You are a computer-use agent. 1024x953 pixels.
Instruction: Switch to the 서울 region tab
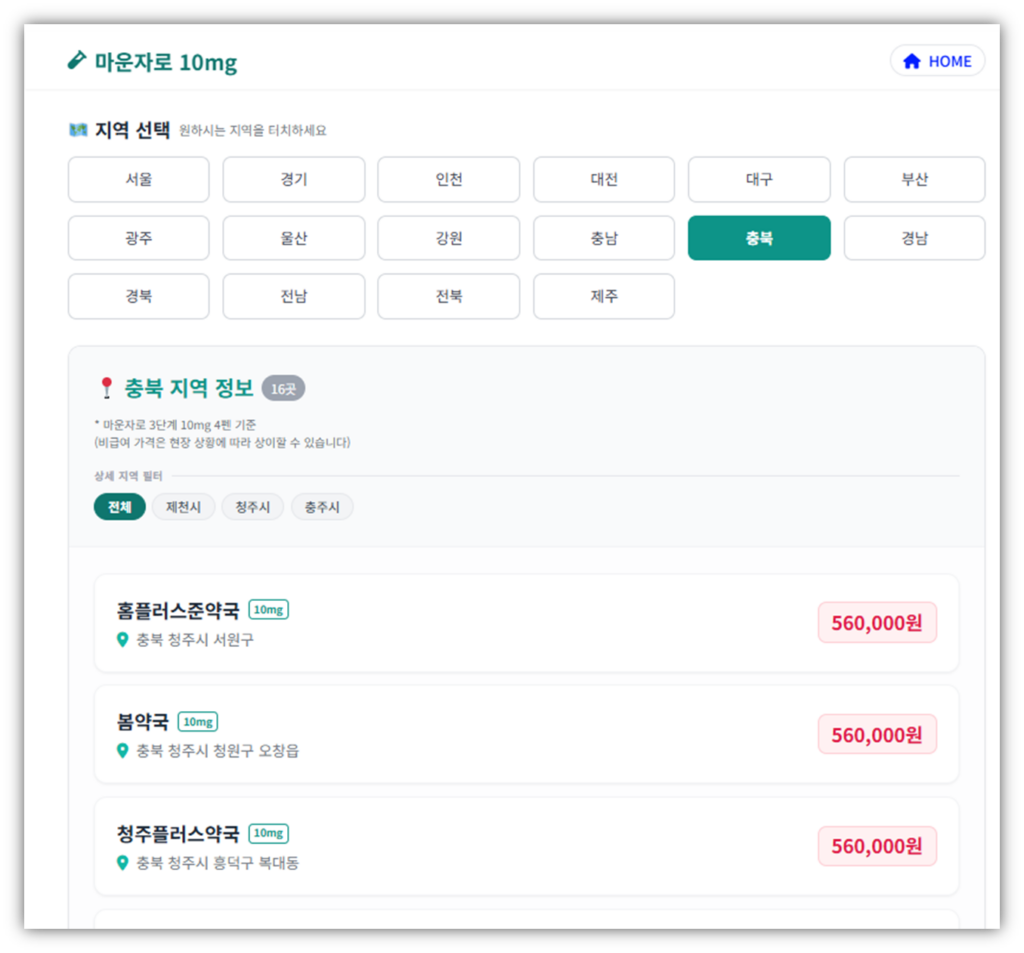pos(138,179)
